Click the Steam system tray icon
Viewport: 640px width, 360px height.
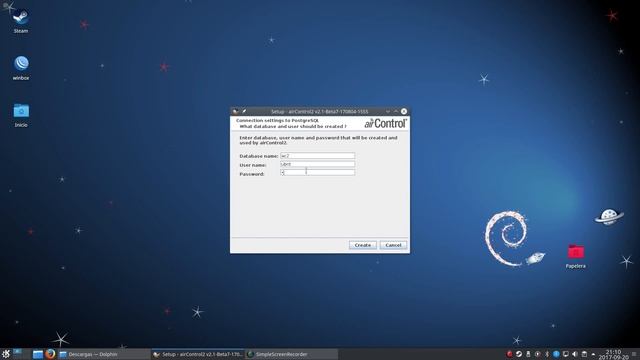pyautogui.click(x=519, y=354)
